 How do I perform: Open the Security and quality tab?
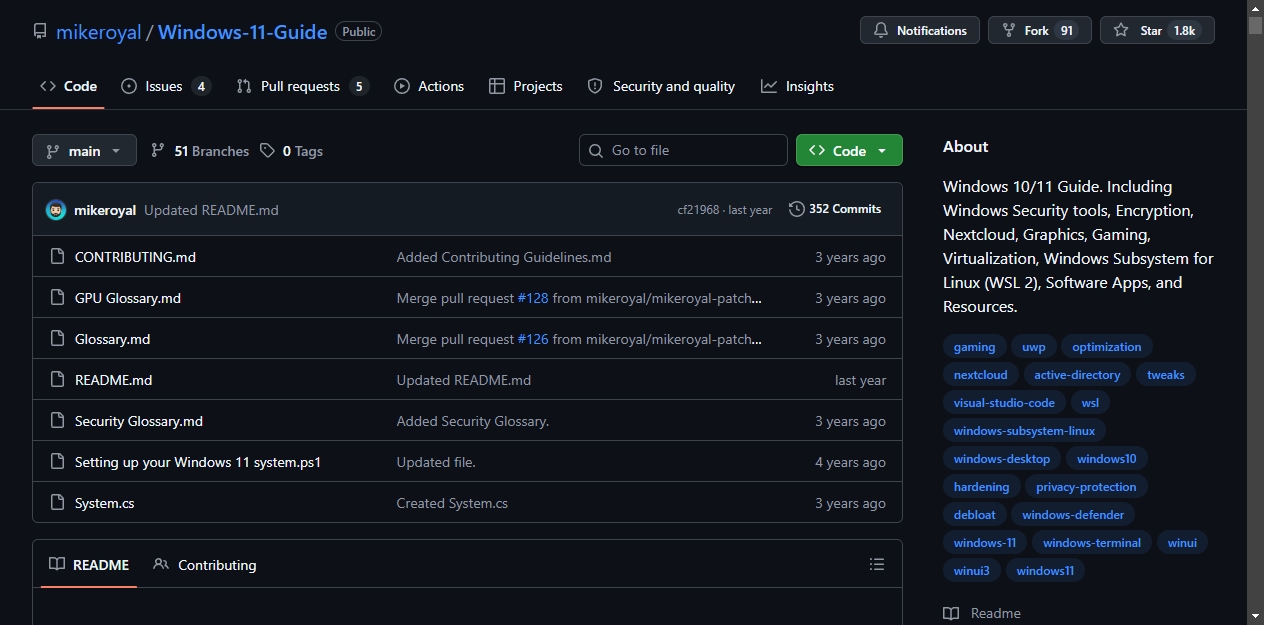[x=661, y=86]
